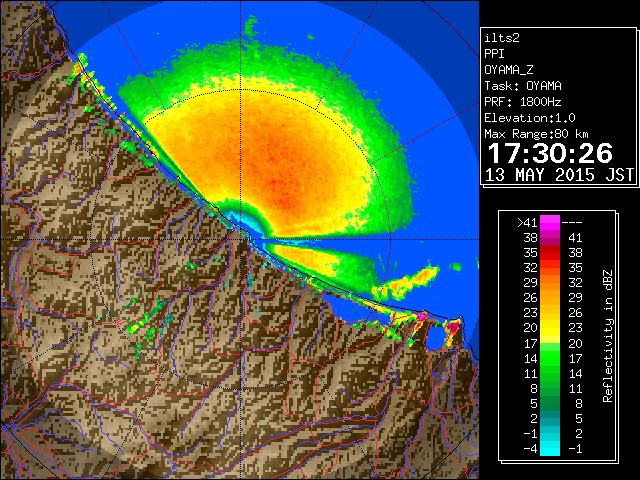Pick the amber 26–29 dBZ color band

[550, 298]
